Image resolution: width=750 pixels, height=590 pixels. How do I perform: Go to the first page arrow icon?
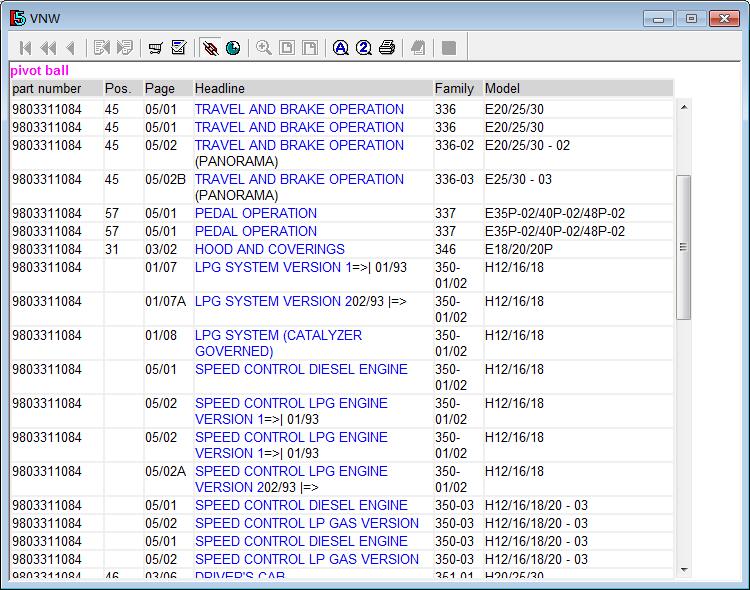[x=25, y=48]
